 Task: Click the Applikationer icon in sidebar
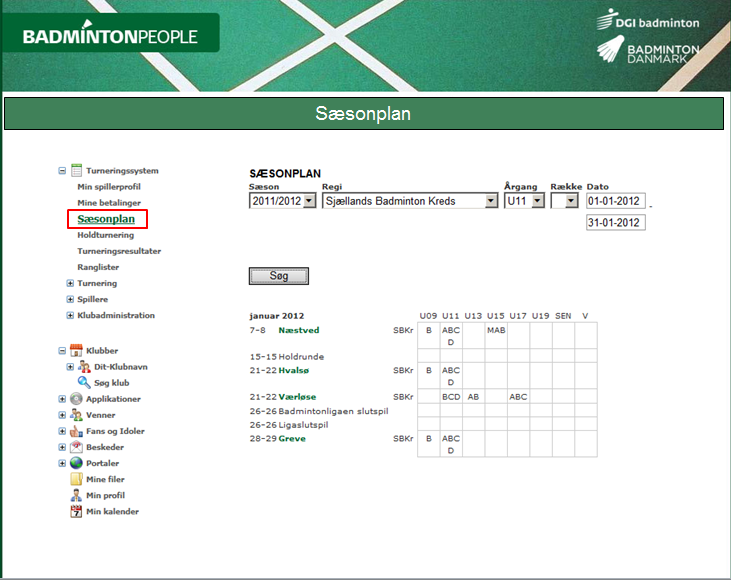[x=76, y=399]
